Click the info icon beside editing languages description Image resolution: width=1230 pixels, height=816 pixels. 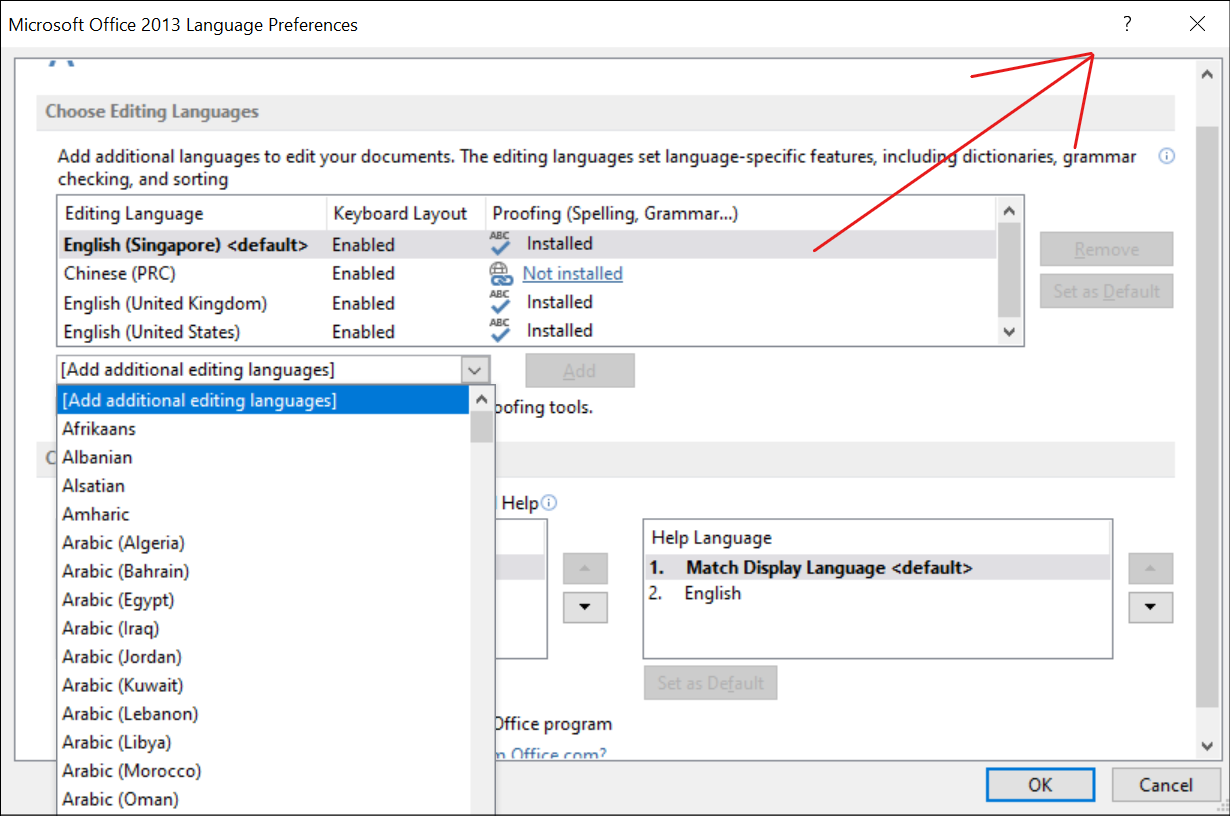tap(1166, 156)
